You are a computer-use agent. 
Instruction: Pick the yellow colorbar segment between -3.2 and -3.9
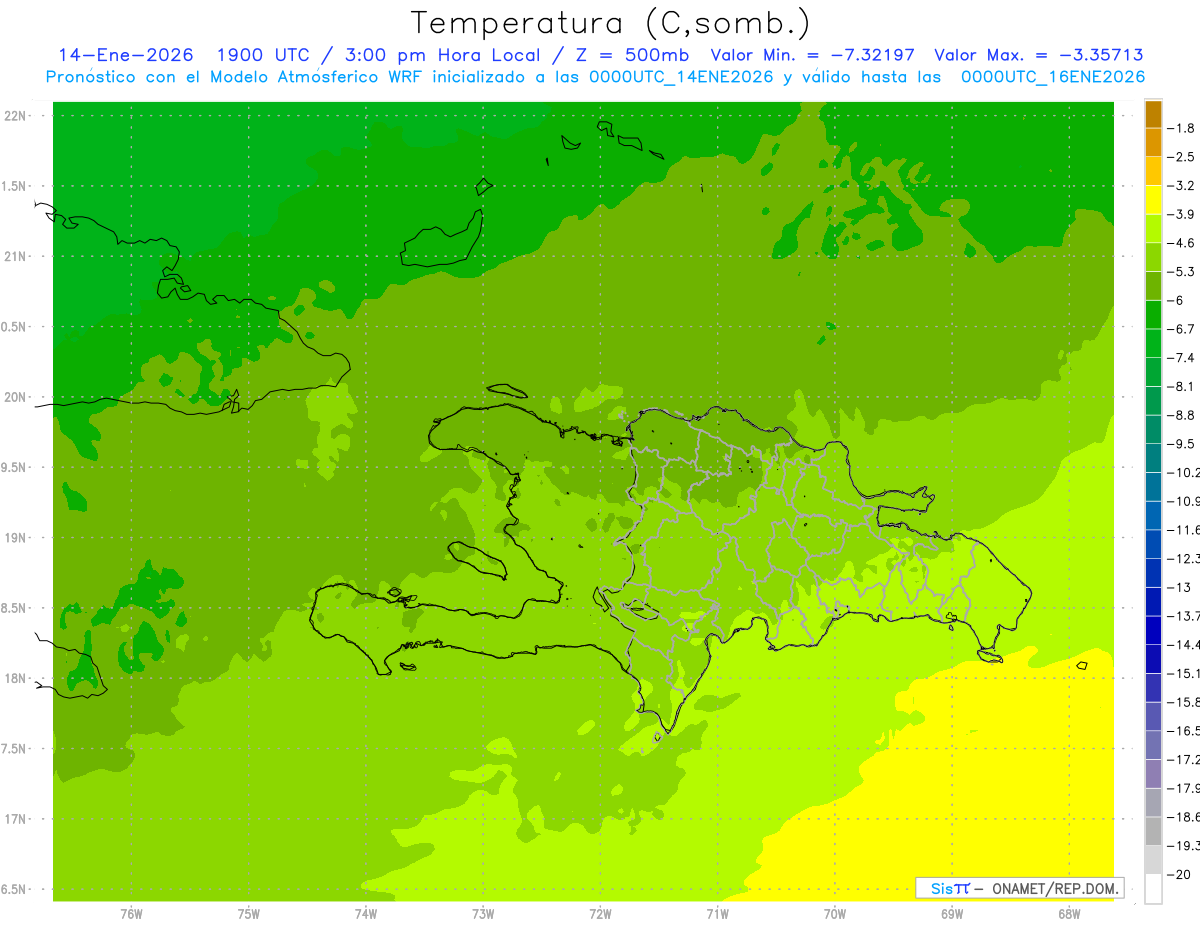click(1153, 200)
